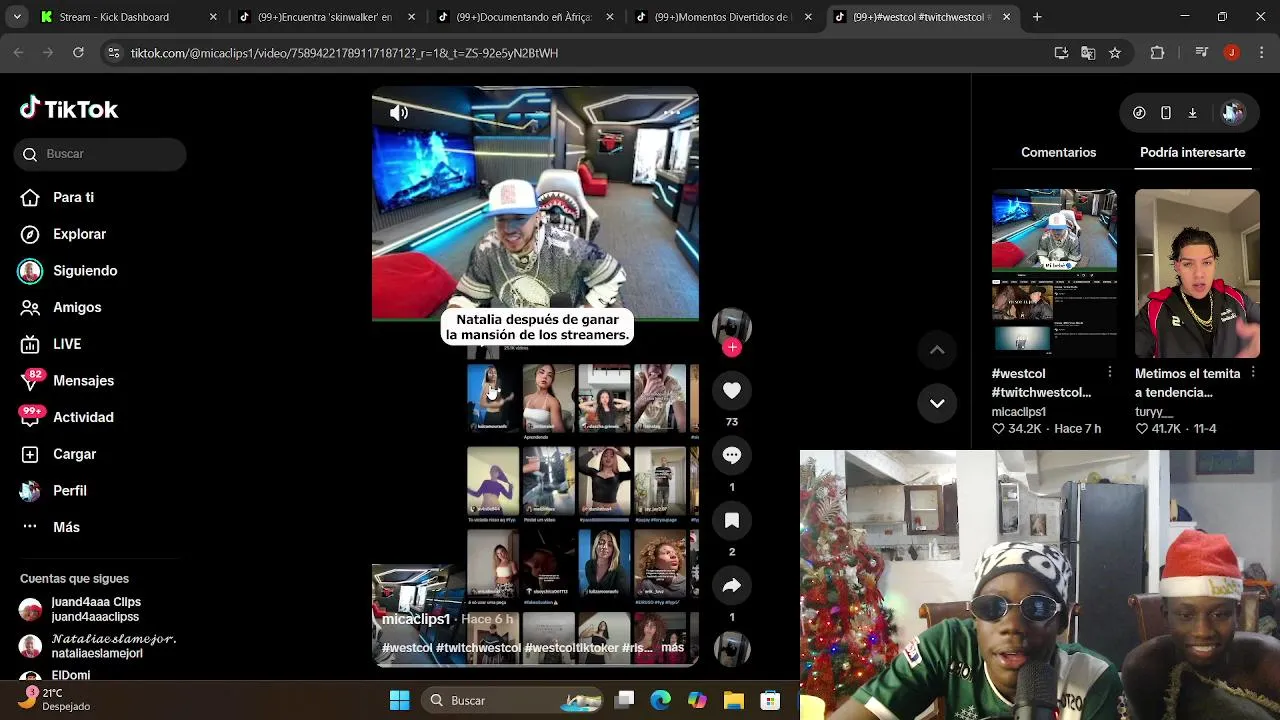This screenshot has height=720, width=1280.
Task: Open the Chrome three-dot menu
Action: 1261,53
